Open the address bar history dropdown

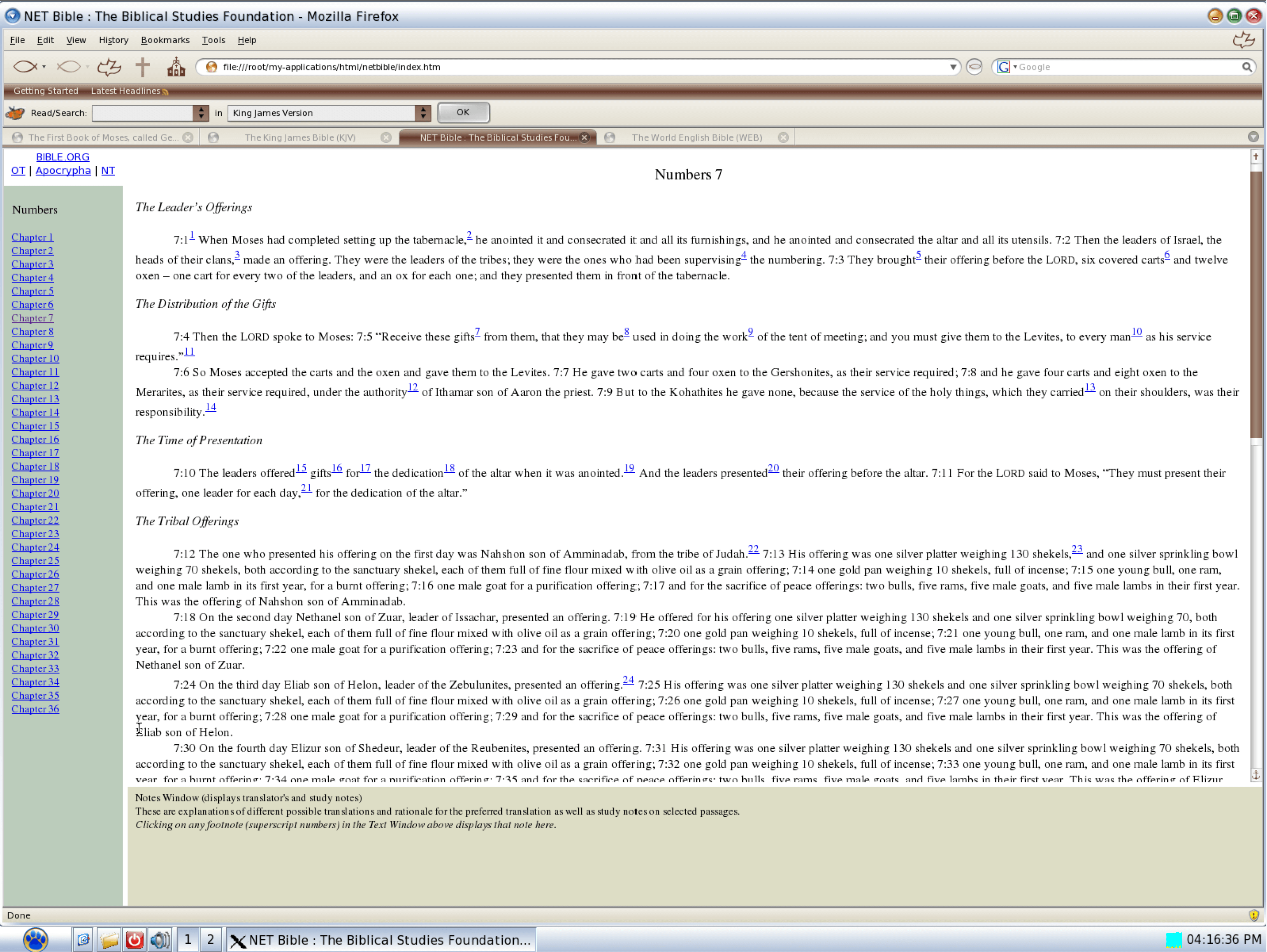[x=953, y=67]
